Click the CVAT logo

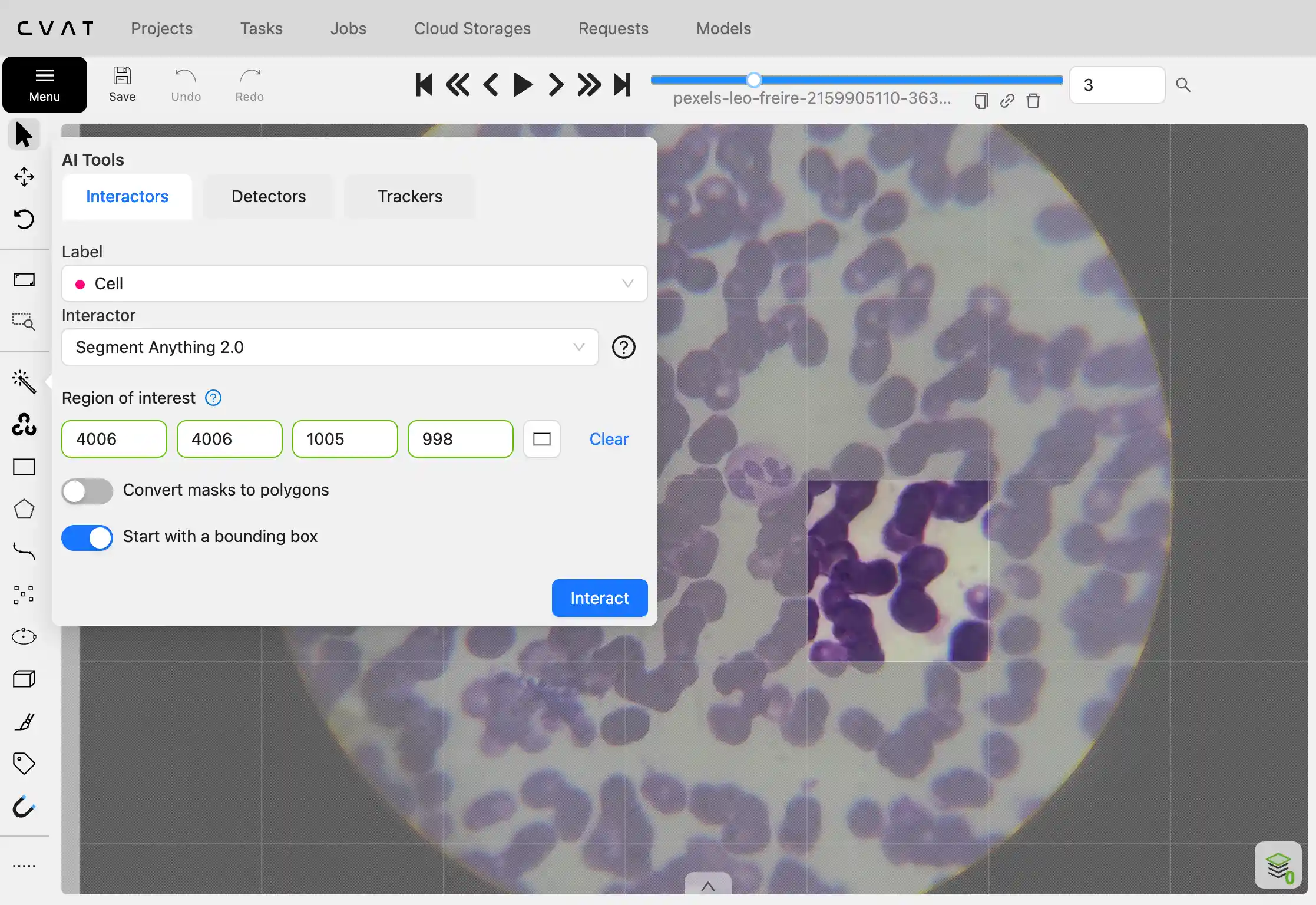tap(55, 28)
